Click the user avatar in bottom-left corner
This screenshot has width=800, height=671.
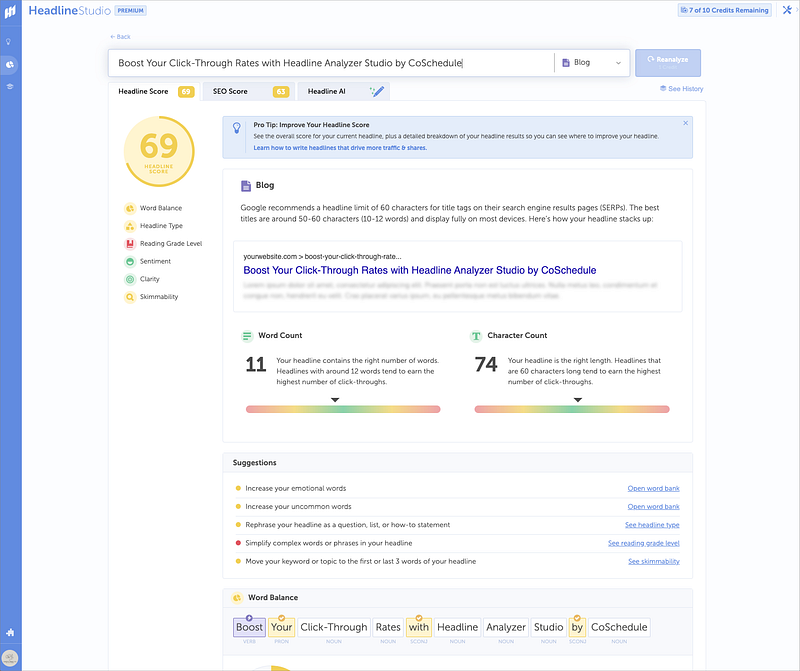[10, 657]
